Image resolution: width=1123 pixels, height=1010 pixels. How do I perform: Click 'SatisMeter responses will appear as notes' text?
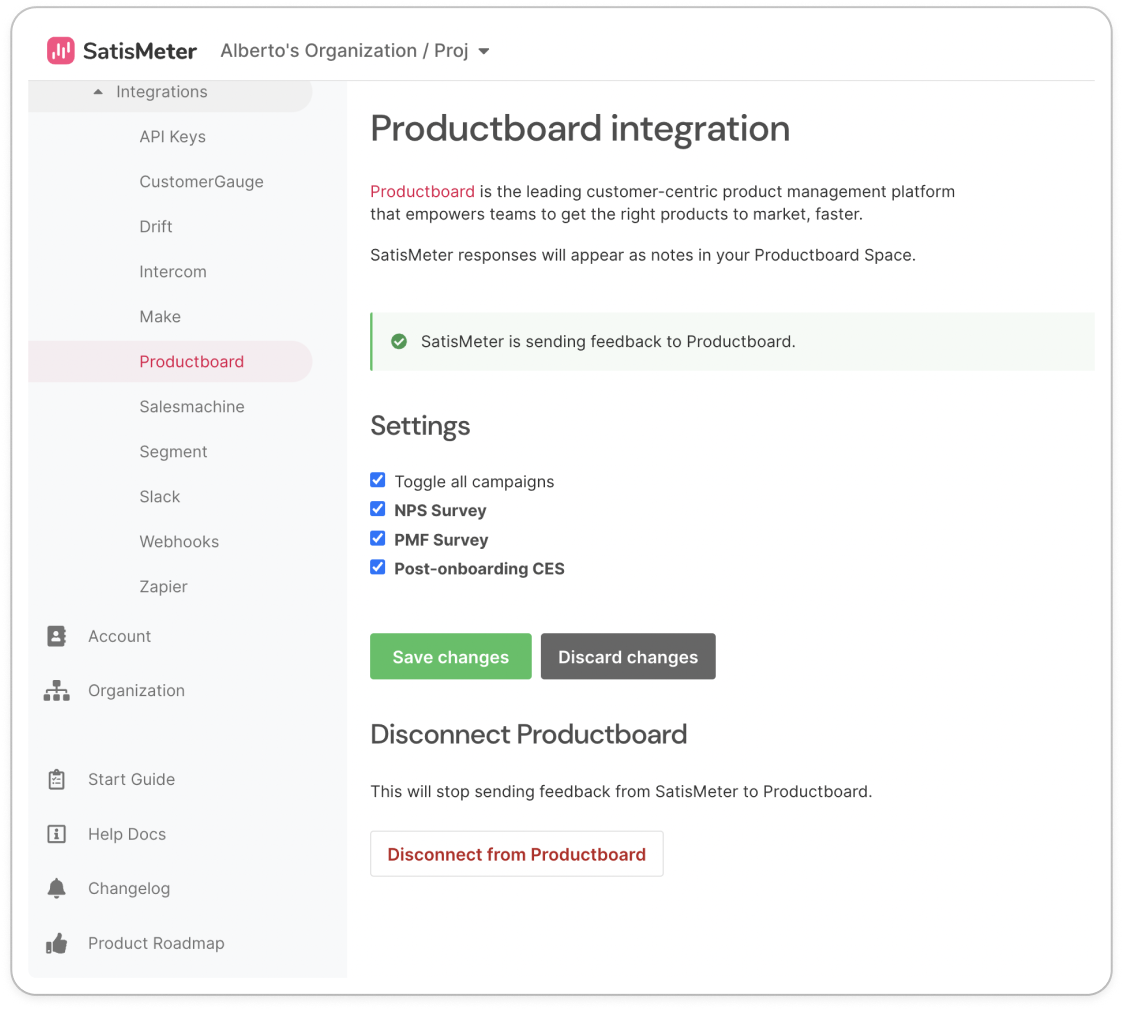[642, 255]
